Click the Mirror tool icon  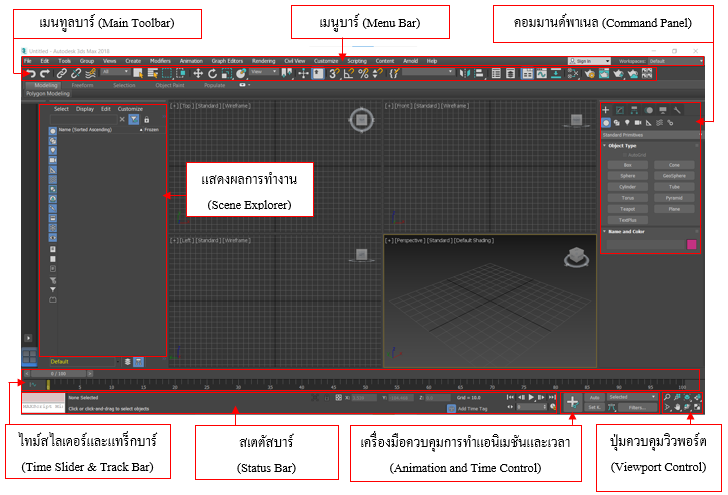pyautogui.click(x=464, y=73)
